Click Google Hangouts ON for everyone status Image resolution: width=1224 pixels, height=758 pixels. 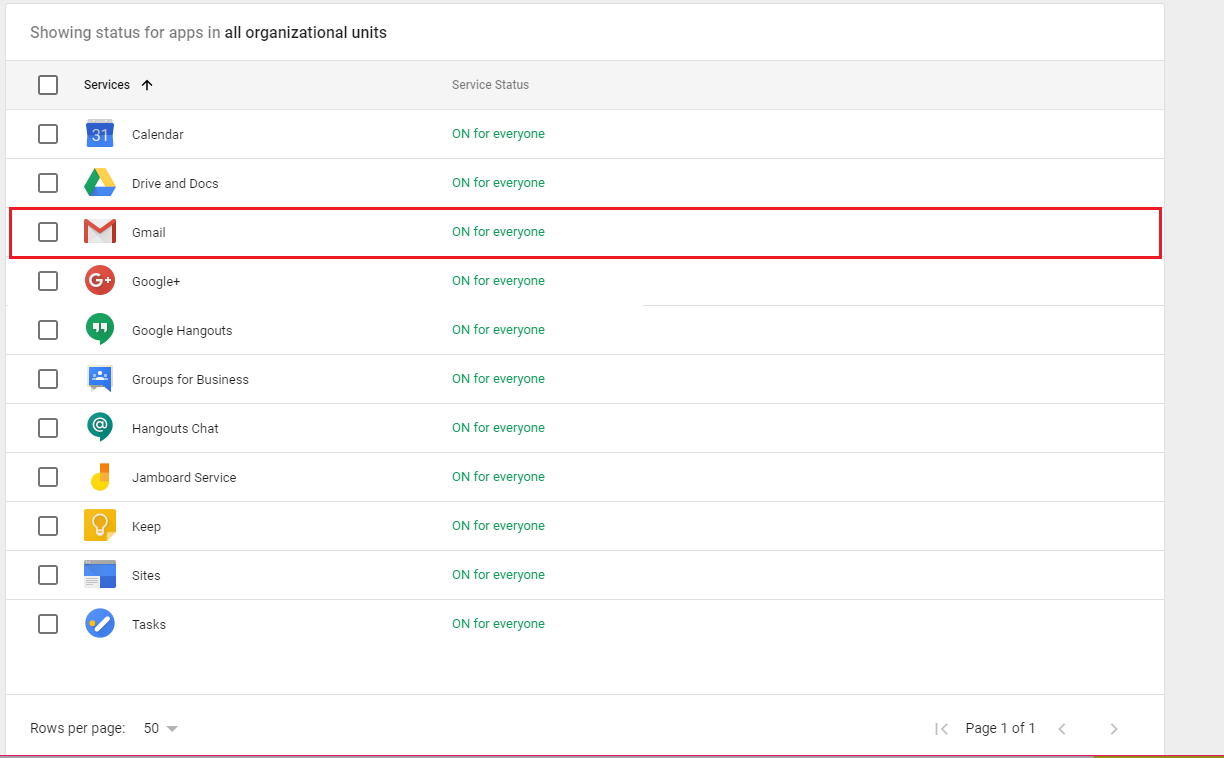point(498,330)
